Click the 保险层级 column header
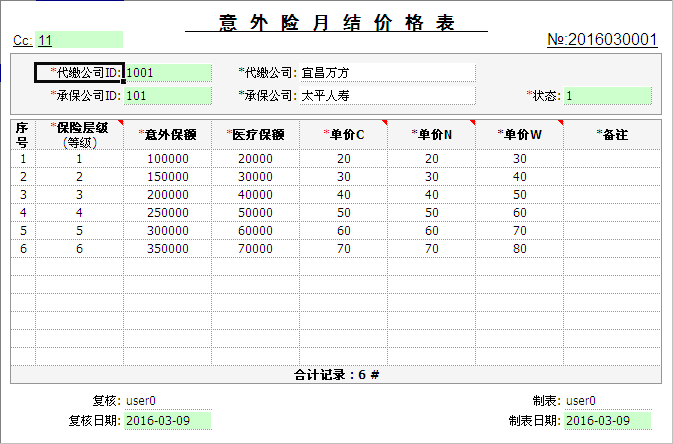 79,135
